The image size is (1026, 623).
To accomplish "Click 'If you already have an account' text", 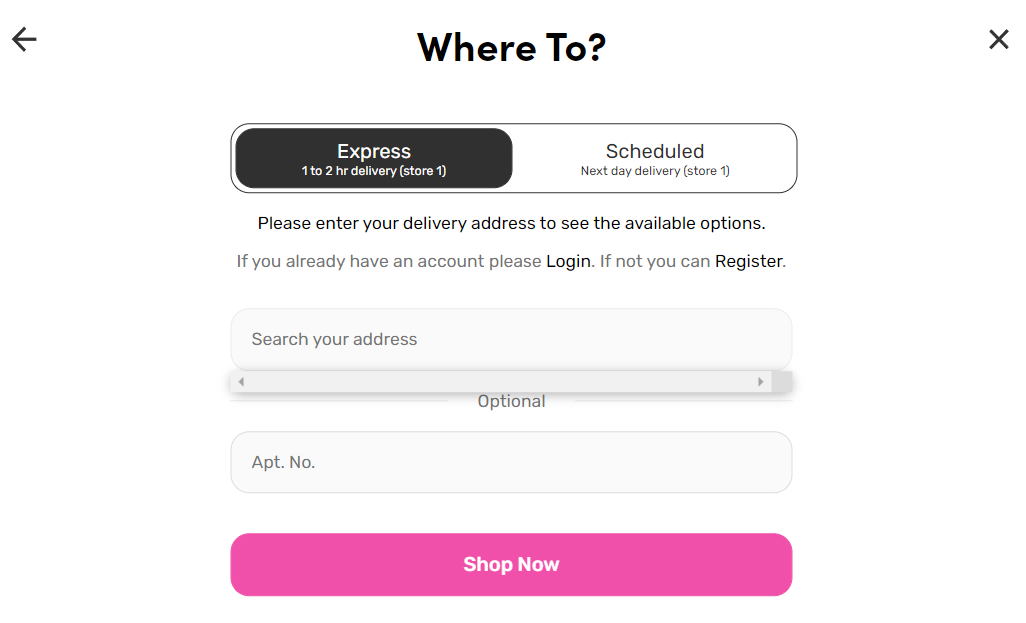I will 390,261.
